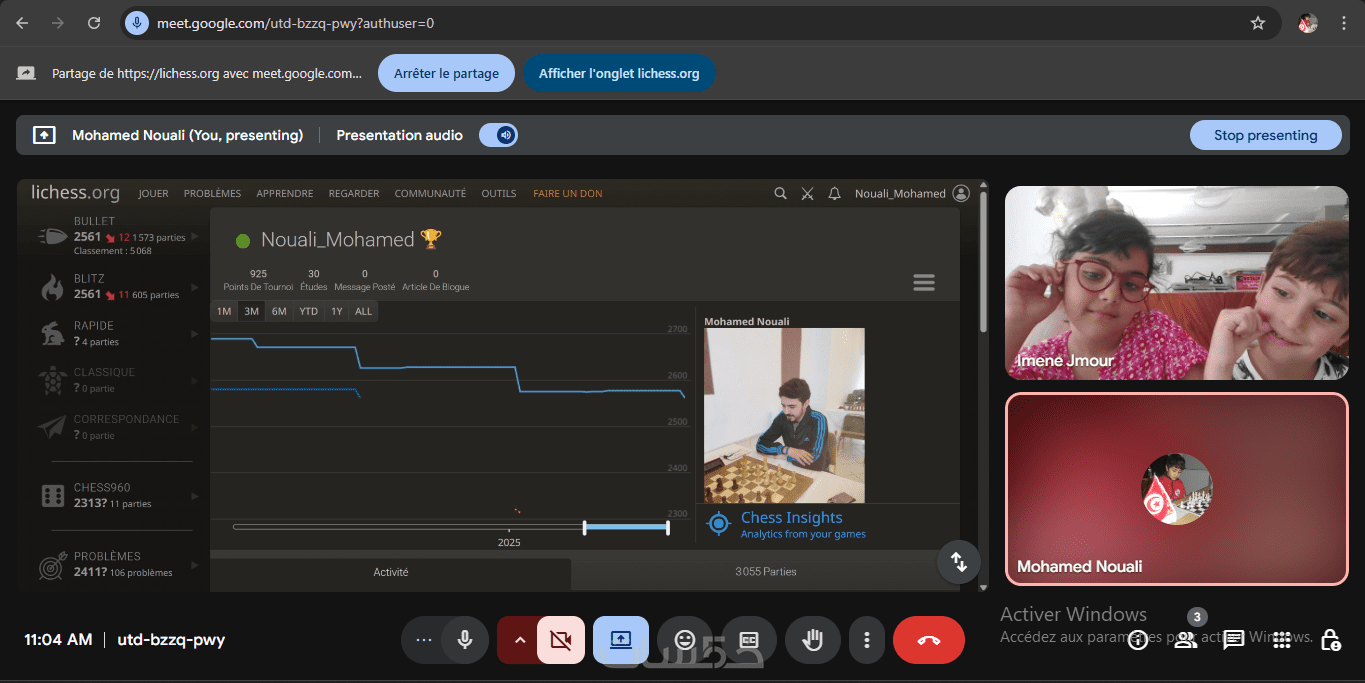Open the JOUER menu
This screenshot has width=1365, height=683.
(153, 194)
